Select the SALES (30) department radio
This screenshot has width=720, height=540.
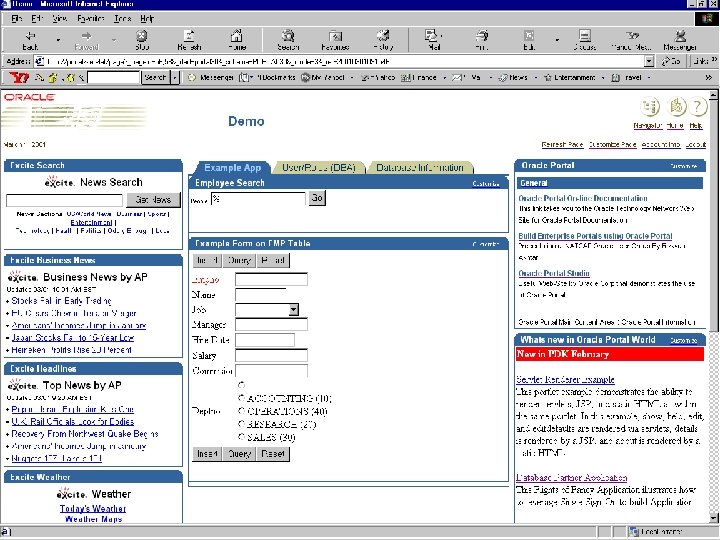242,437
